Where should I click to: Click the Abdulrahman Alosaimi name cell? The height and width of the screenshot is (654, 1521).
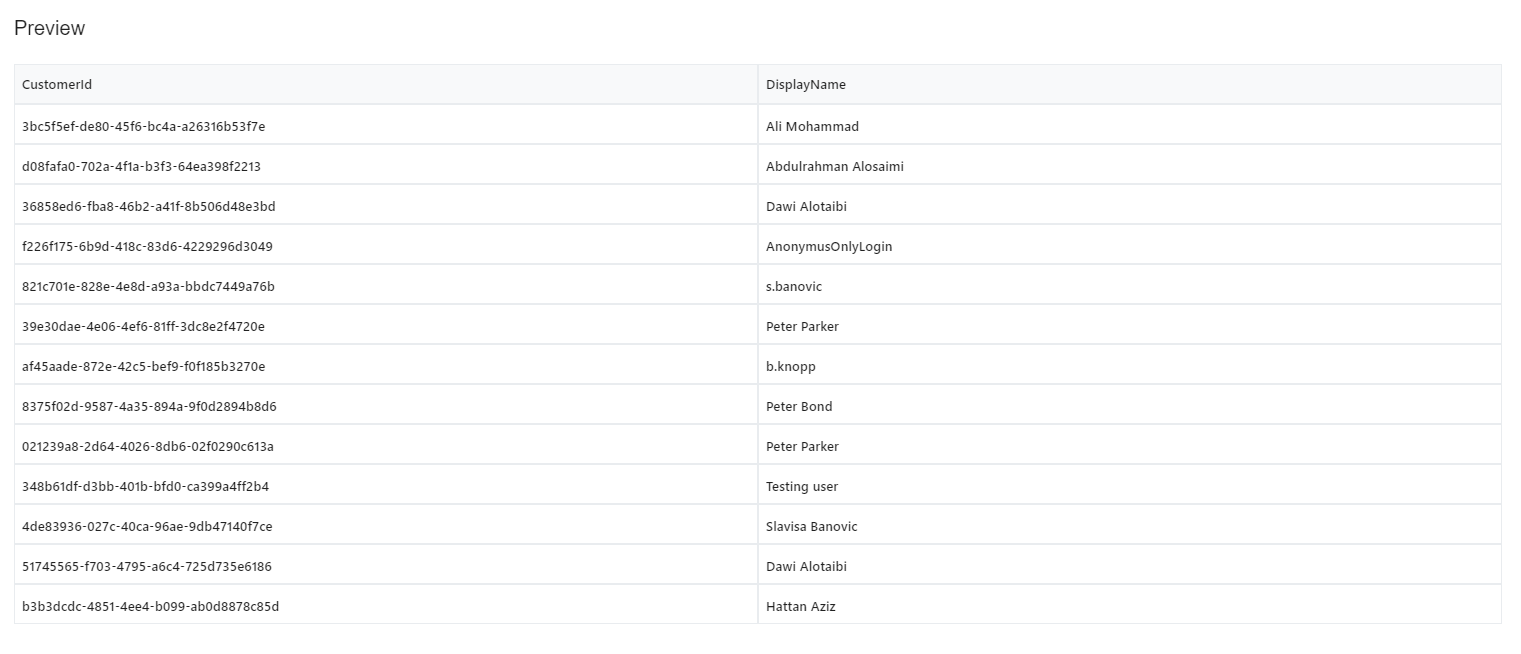coord(834,167)
